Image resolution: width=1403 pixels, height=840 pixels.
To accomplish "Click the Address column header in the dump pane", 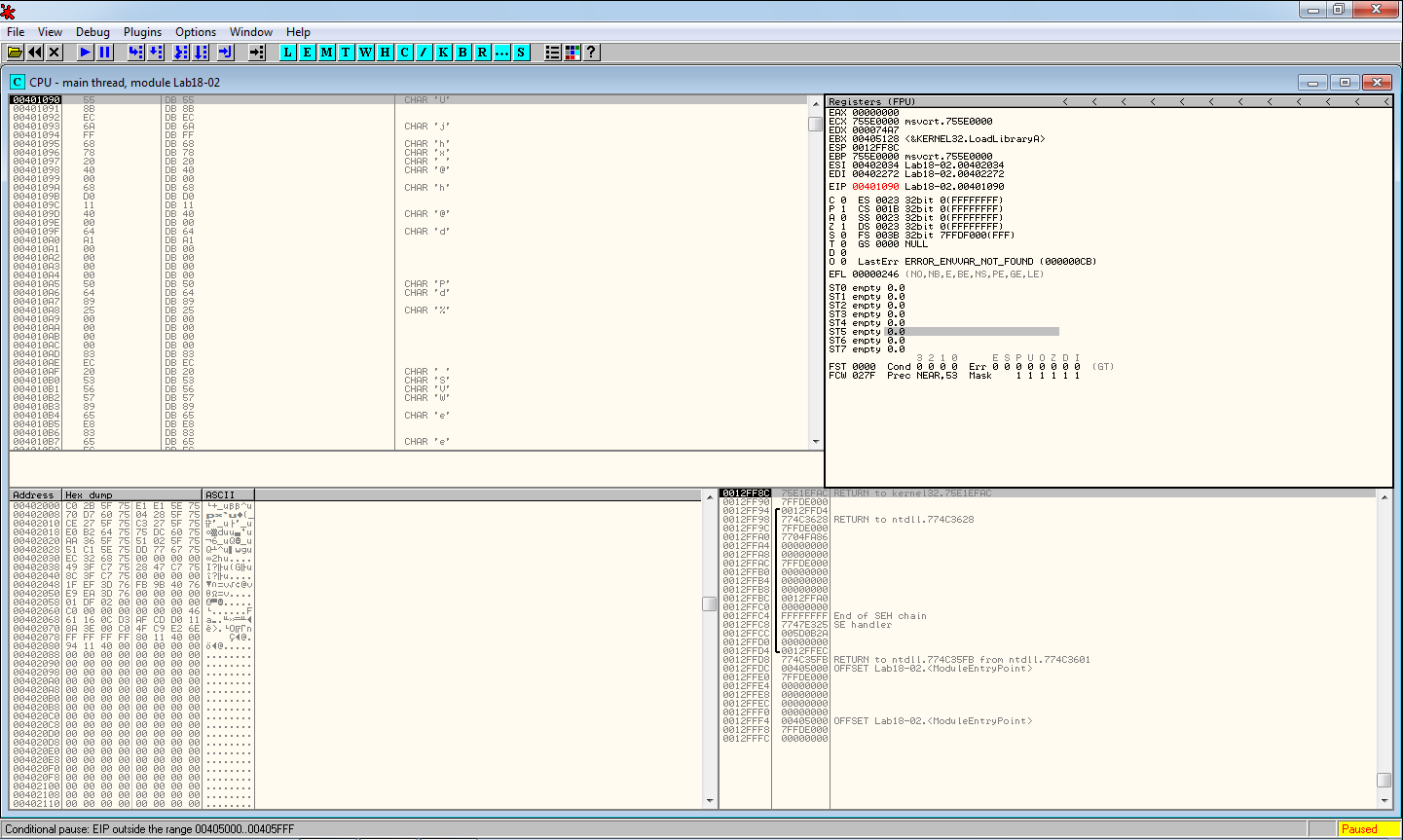I will [36, 494].
